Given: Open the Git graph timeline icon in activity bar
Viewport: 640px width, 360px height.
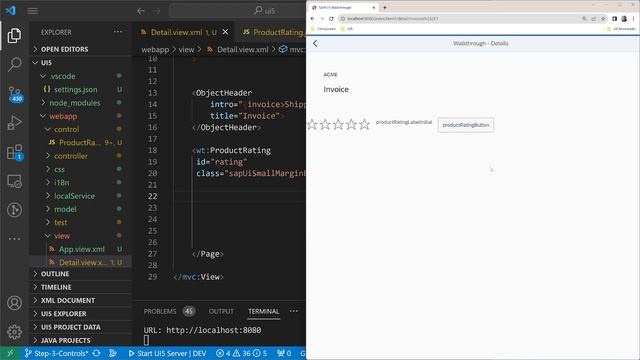Looking at the screenshot, I should coord(14,210).
